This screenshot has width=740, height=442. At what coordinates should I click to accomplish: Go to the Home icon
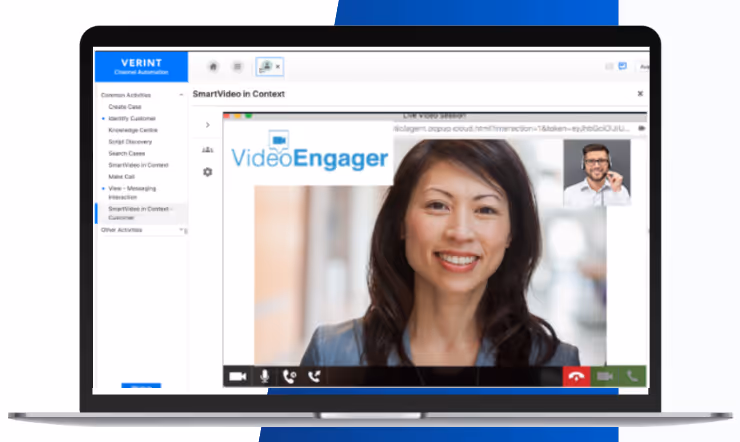(213, 67)
